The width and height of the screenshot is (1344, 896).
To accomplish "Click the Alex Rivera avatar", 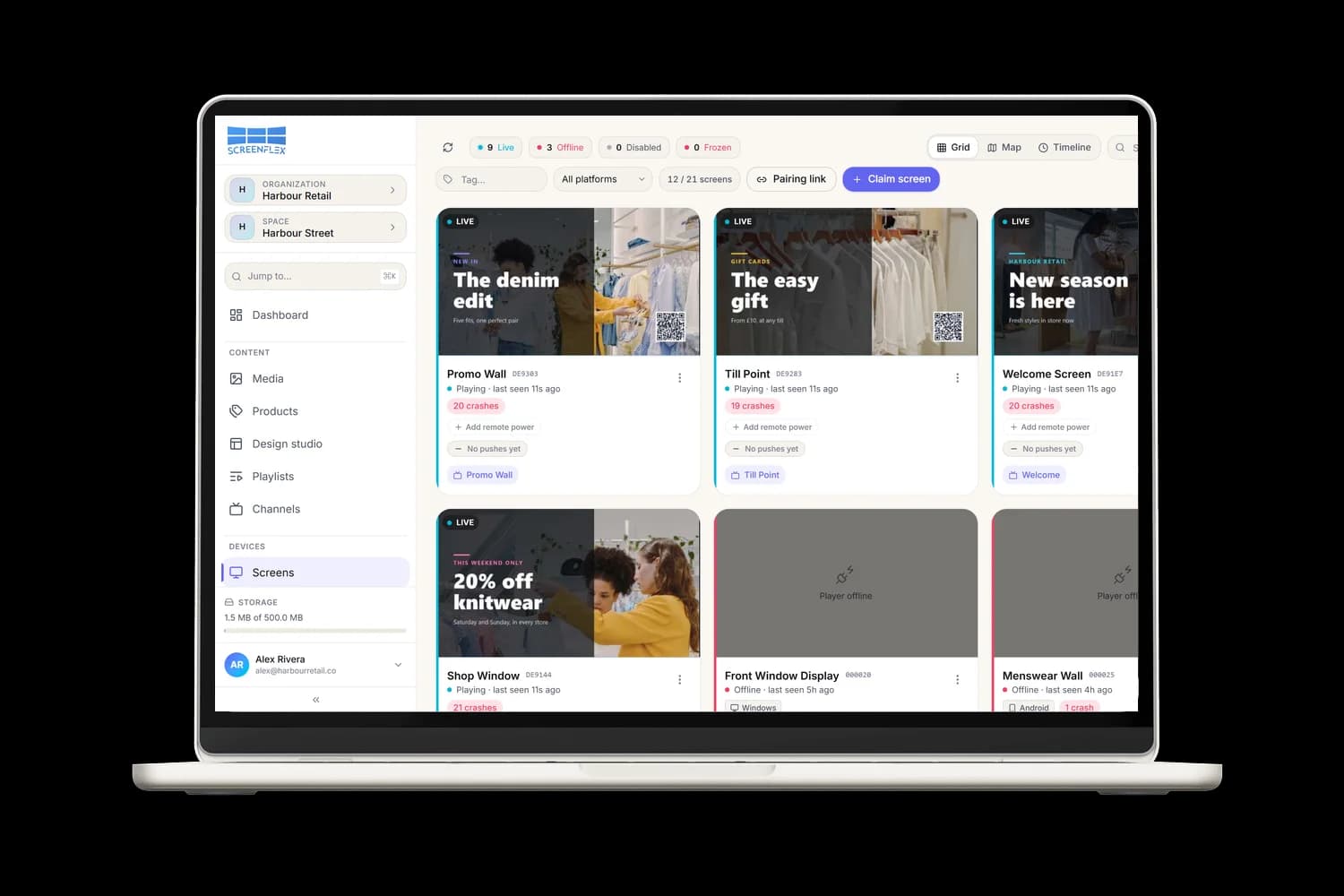I will (237, 665).
